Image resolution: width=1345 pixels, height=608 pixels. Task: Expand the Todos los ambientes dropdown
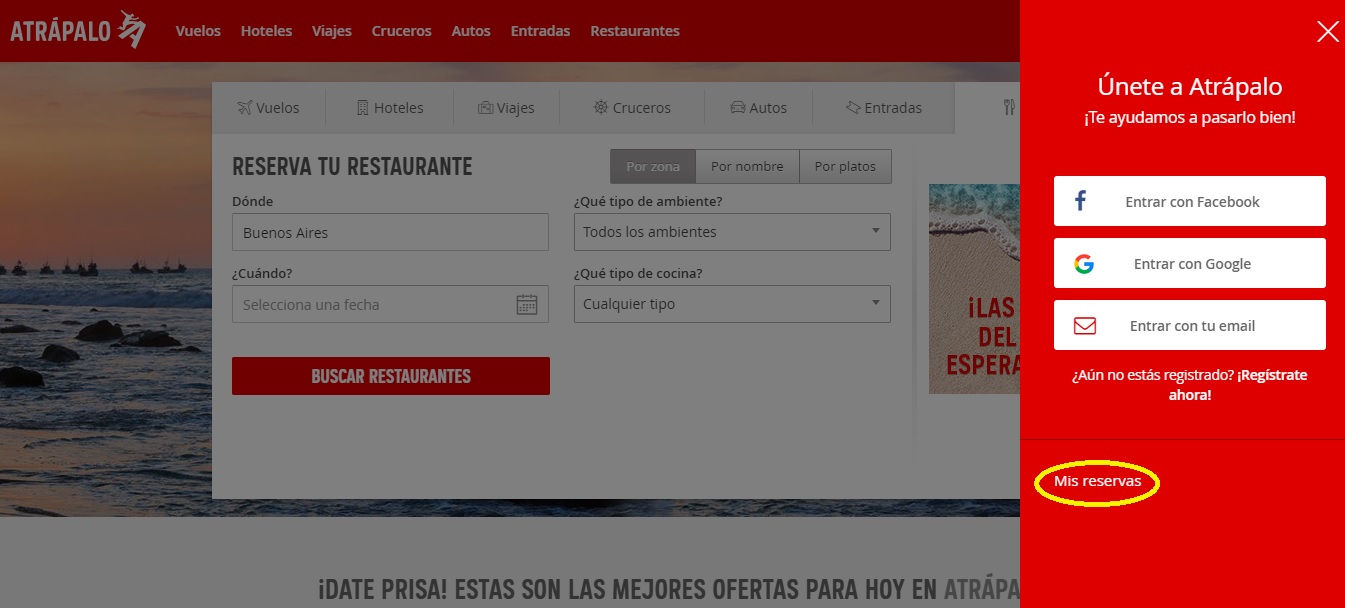coord(732,232)
